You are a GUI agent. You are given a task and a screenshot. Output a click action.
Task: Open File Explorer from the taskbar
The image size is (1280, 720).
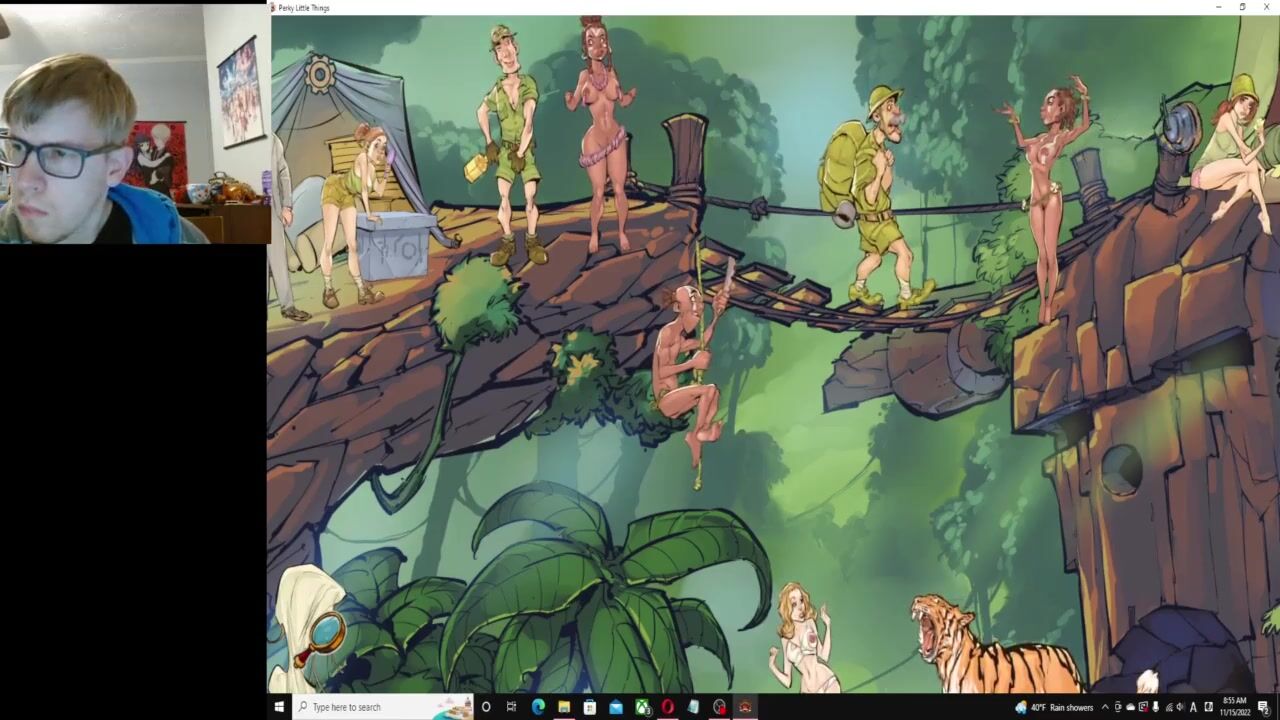(x=564, y=707)
